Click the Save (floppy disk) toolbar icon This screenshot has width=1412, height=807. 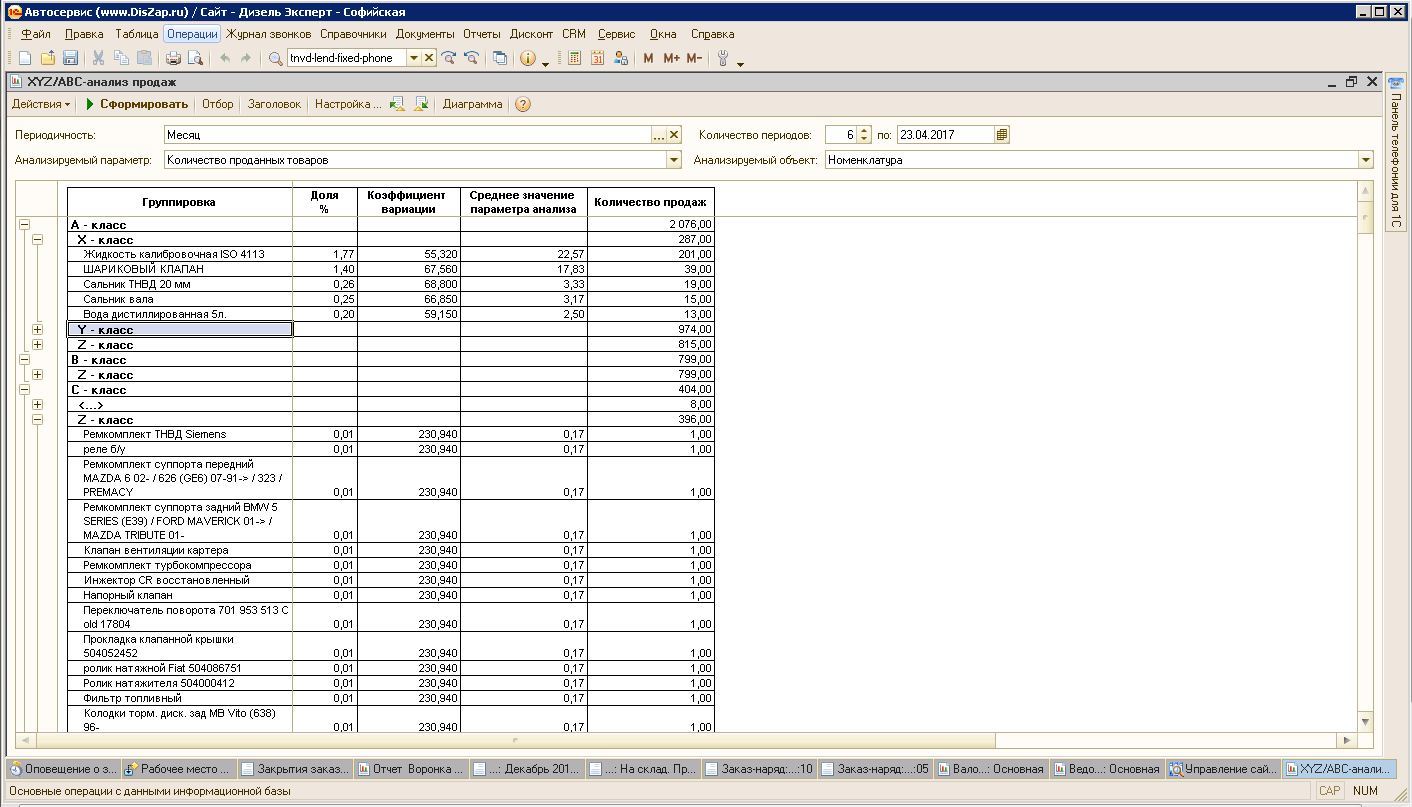pos(70,59)
